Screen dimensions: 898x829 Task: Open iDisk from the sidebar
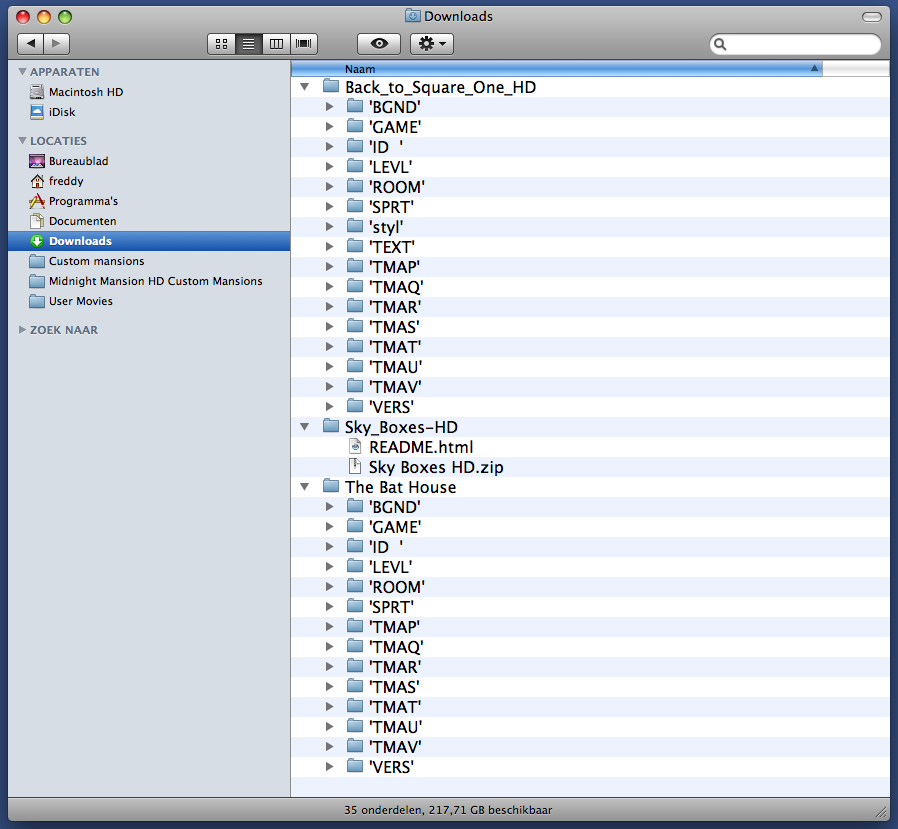pyautogui.click(x=62, y=112)
